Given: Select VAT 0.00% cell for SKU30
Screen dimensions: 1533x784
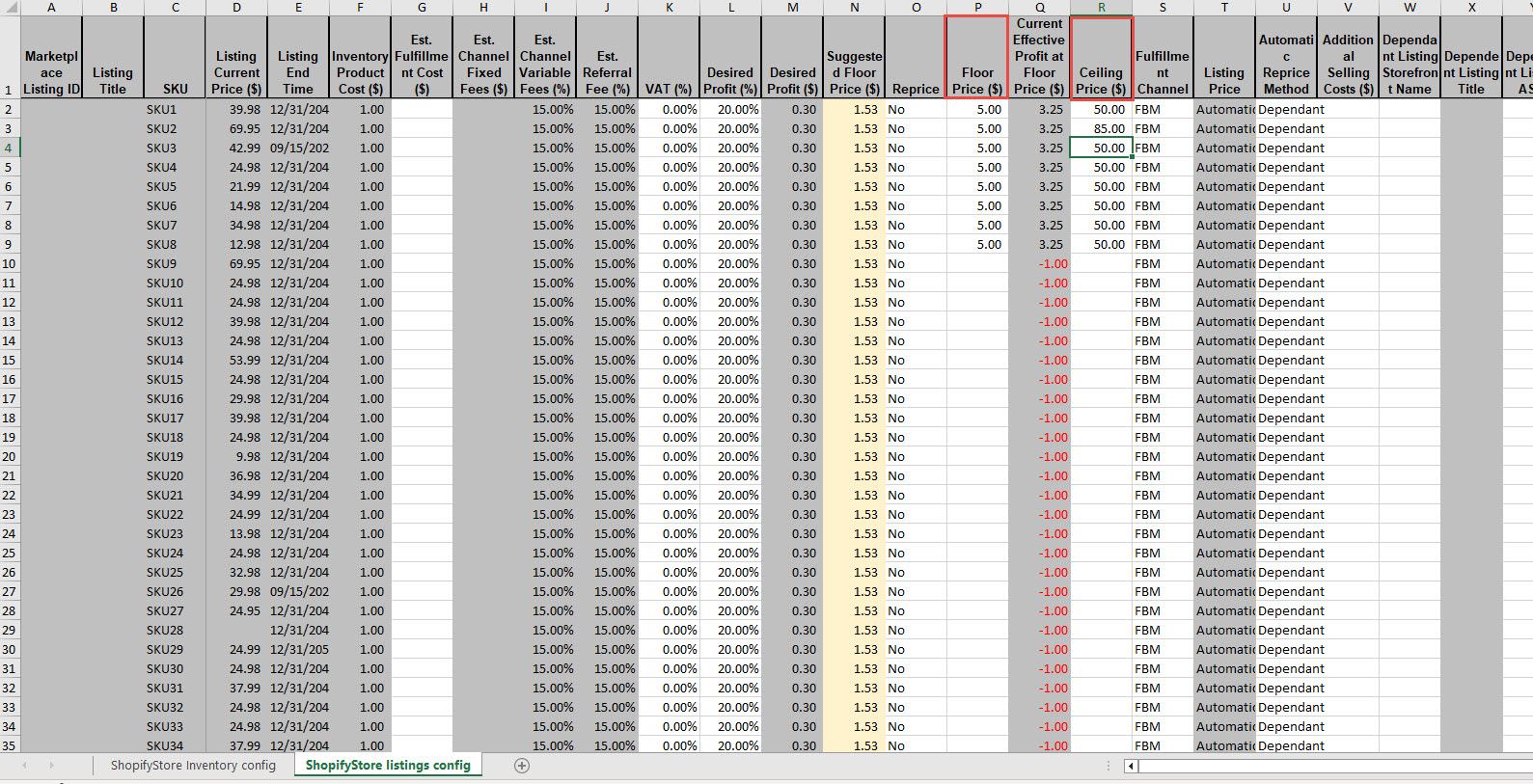Looking at the screenshot, I should coord(669,668).
